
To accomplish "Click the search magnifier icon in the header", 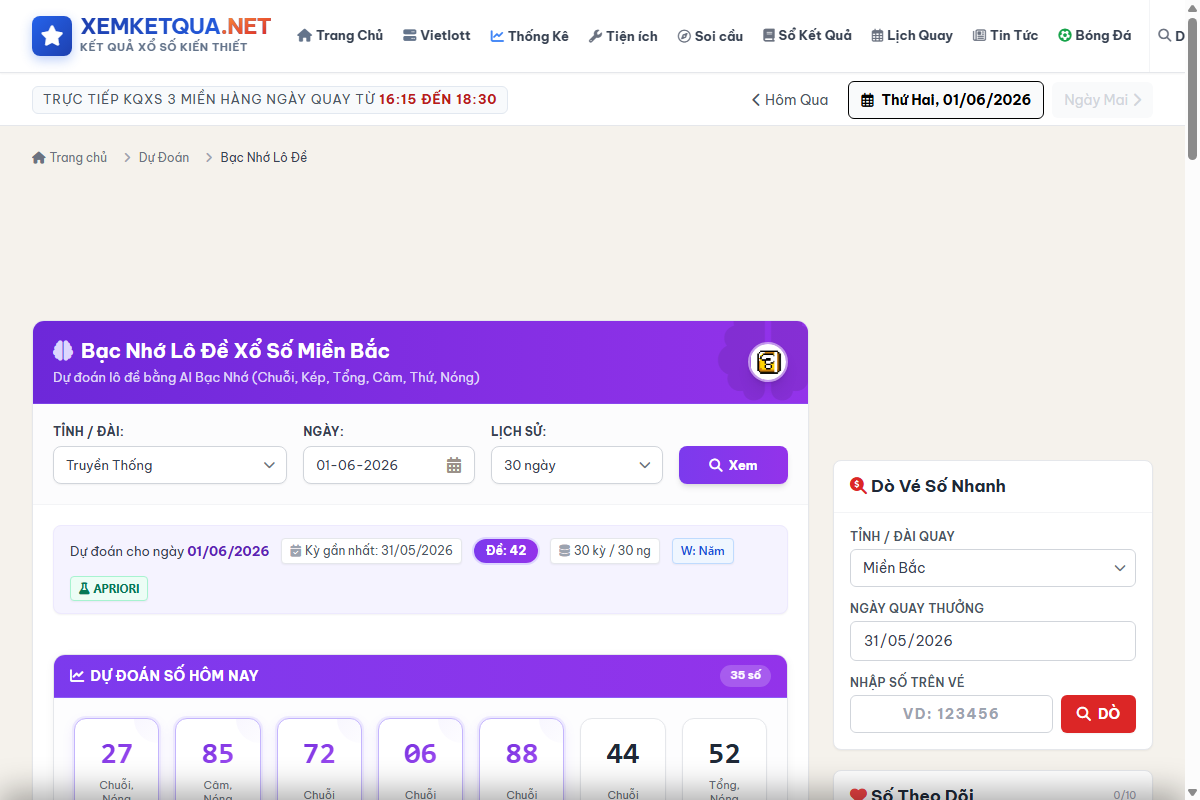I will tap(1164, 35).
